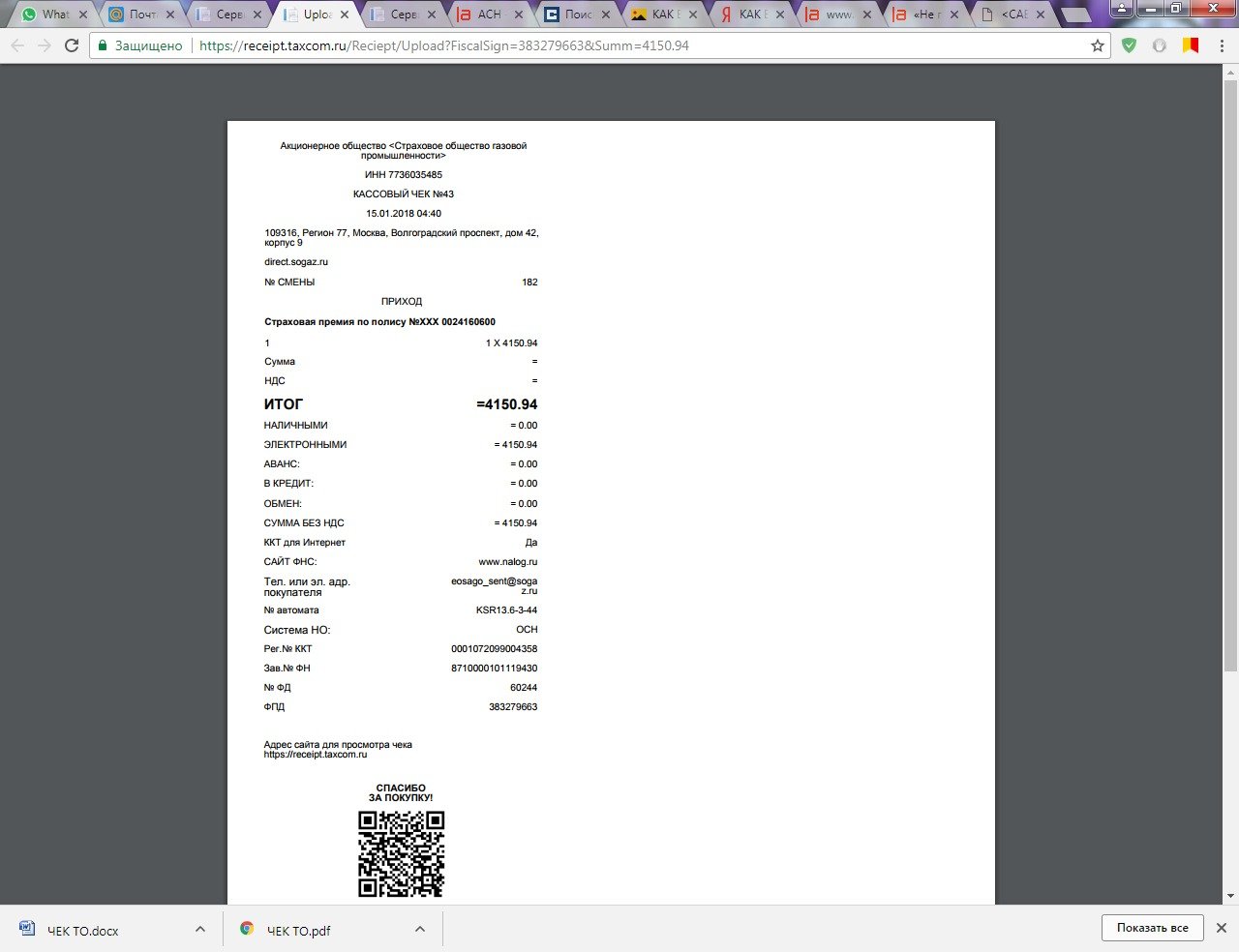Click the yellow-red flag extension icon
This screenshot has height=952, width=1239.
[x=1191, y=45]
